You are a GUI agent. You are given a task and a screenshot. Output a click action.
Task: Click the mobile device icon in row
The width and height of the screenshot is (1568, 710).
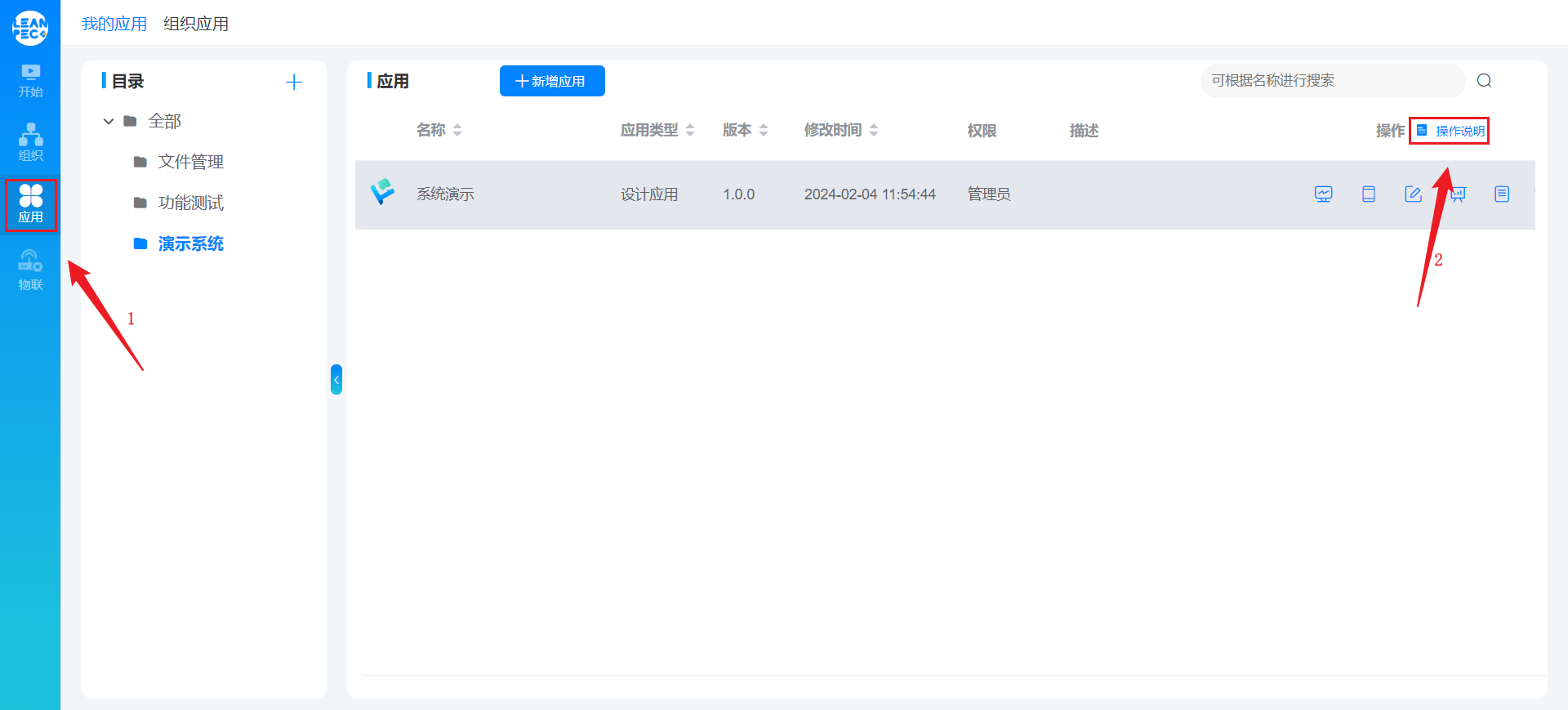1368,194
